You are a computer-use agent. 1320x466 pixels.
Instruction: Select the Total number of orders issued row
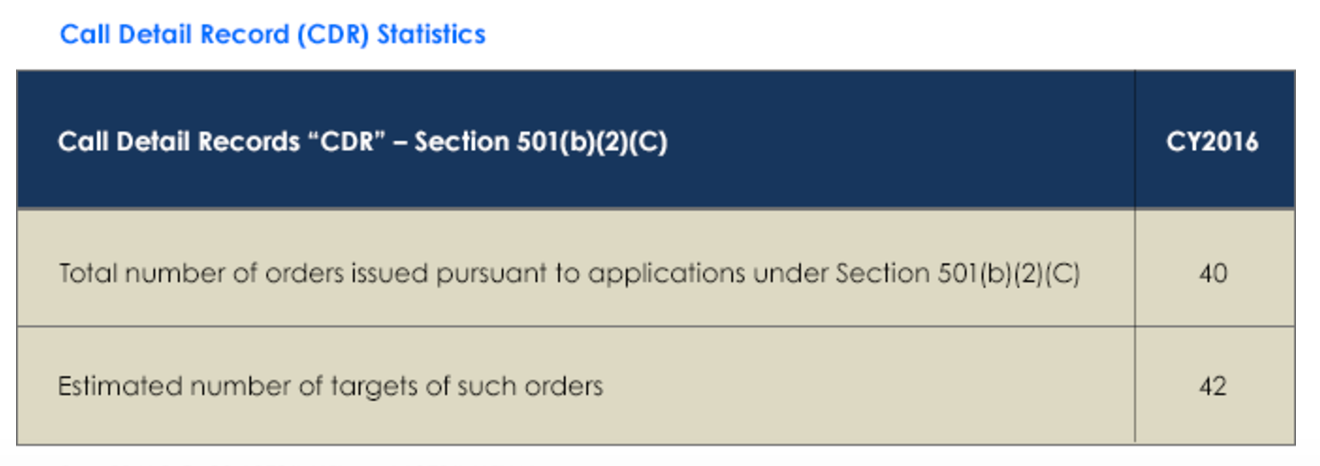click(x=656, y=268)
